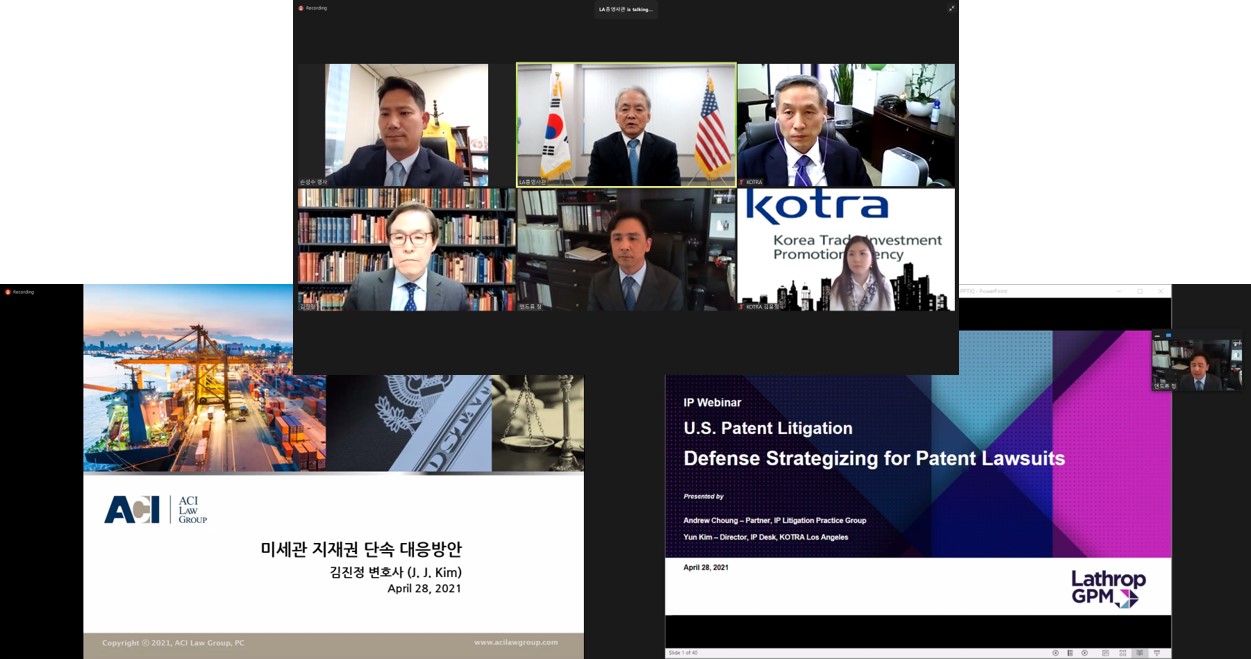Minimize the PowerPoint window

(1119, 291)
